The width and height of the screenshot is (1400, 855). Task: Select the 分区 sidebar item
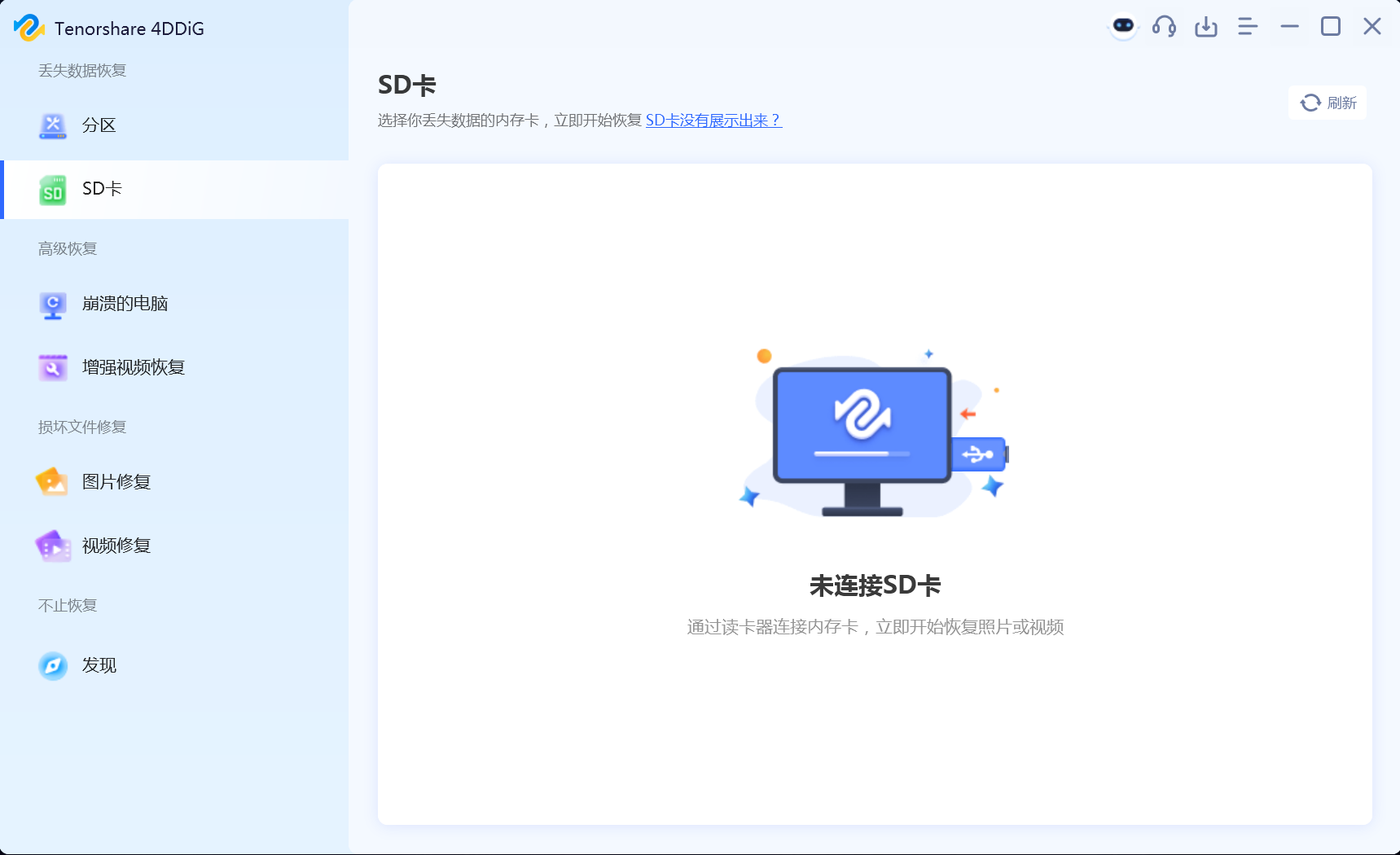(99, 125)
